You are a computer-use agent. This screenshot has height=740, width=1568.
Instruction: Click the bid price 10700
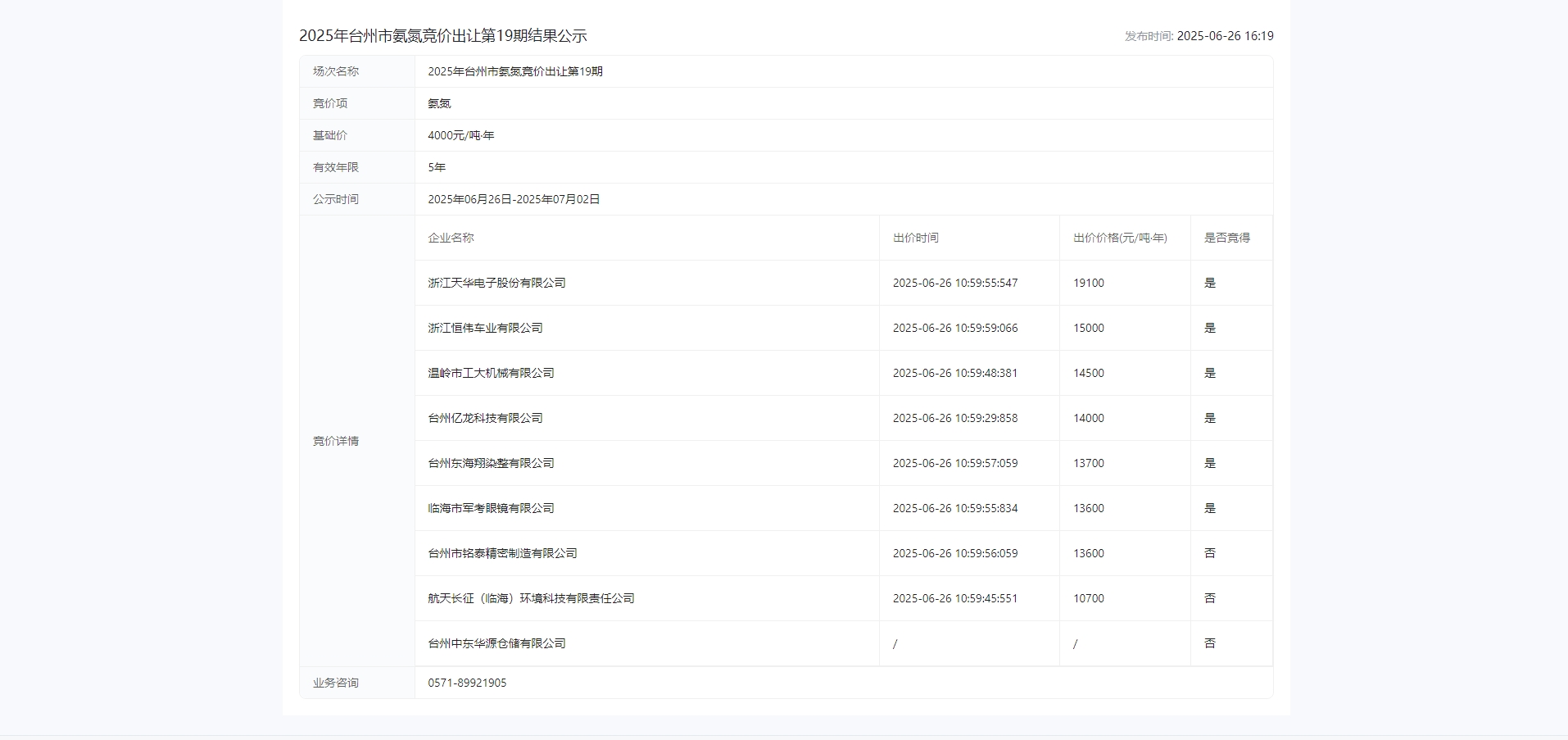coord(1089,598)
